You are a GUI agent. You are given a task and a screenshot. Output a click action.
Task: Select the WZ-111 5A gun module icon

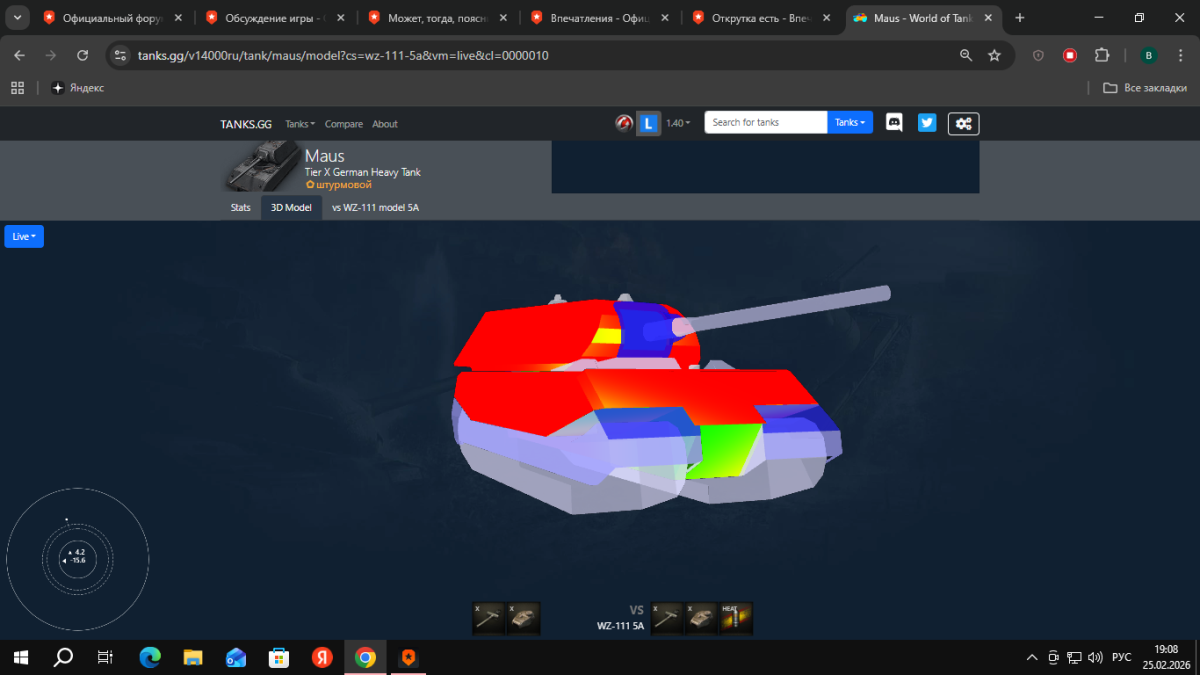667,618
